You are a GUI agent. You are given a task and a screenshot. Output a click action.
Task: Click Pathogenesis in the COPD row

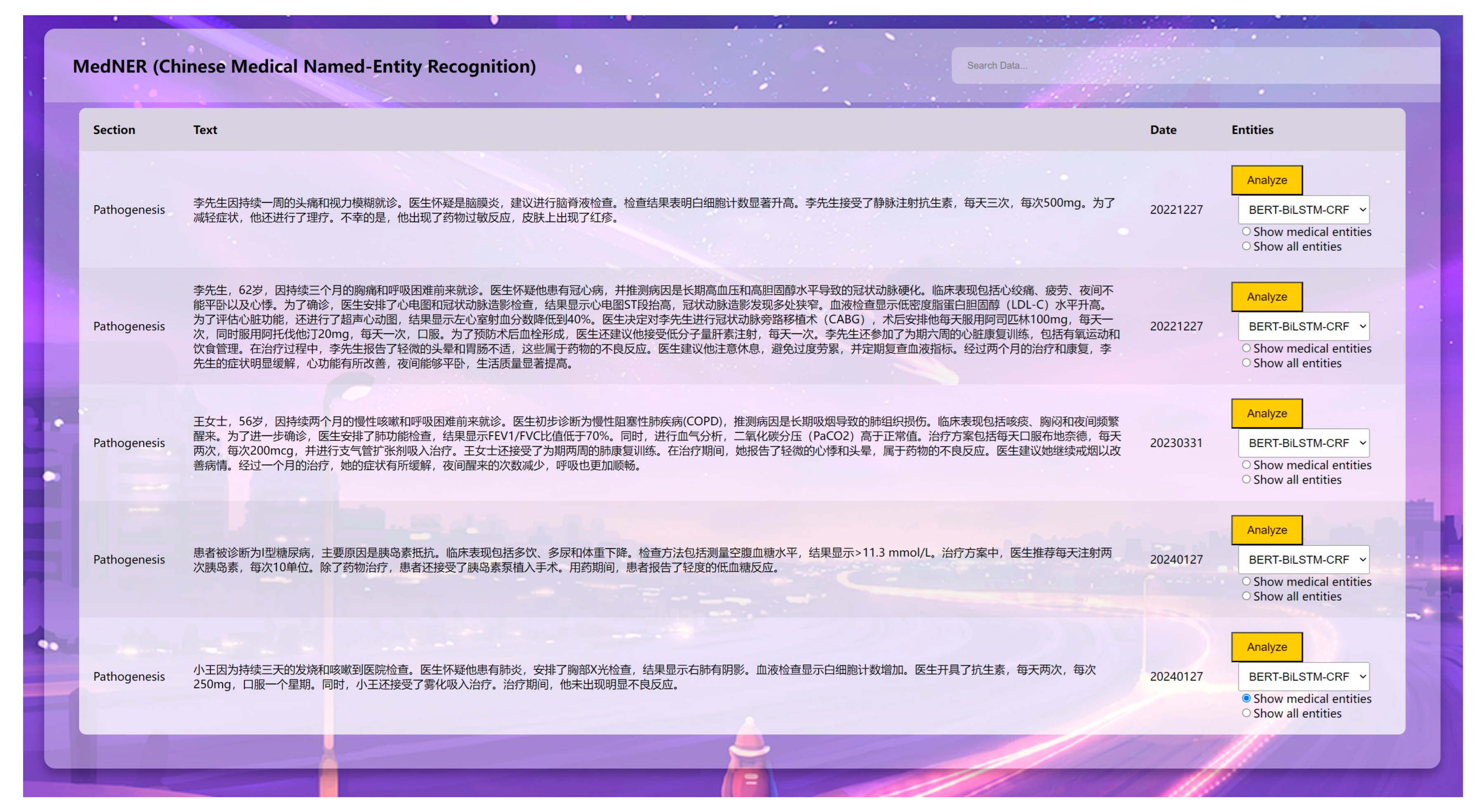tap(129, 443)
